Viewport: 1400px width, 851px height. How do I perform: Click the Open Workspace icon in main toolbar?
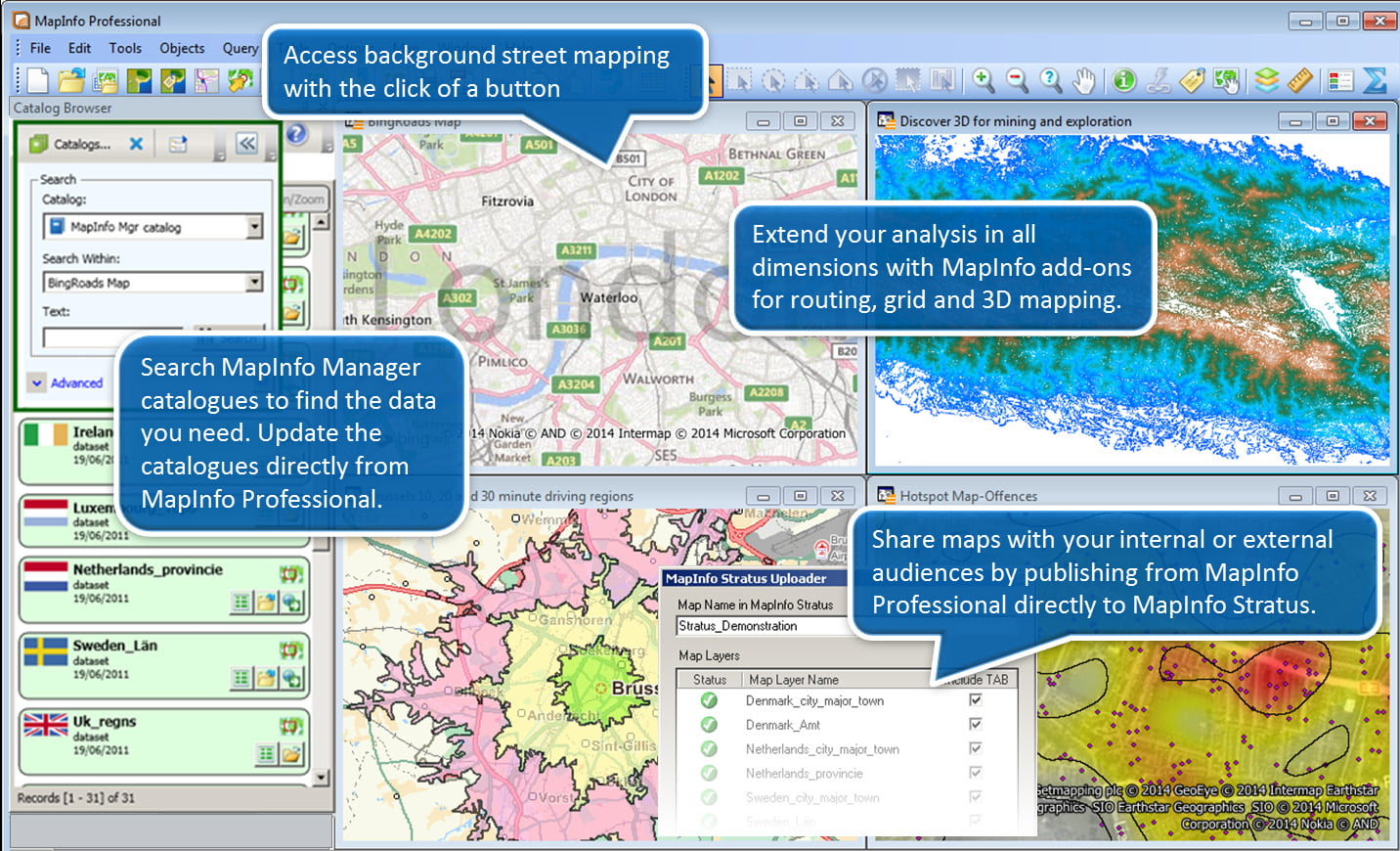pyautogui.click(x=106, y=80)
